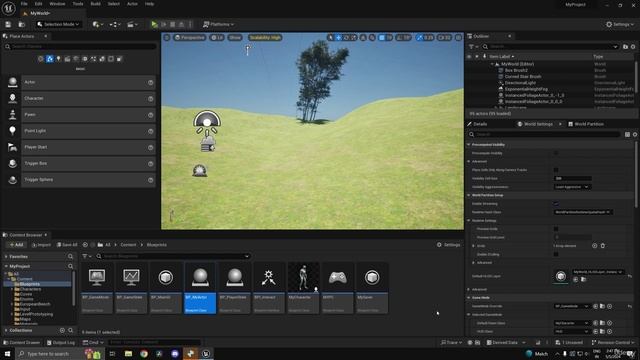Open the Visibility Aggressiveness dropdown

pos(572,187)
